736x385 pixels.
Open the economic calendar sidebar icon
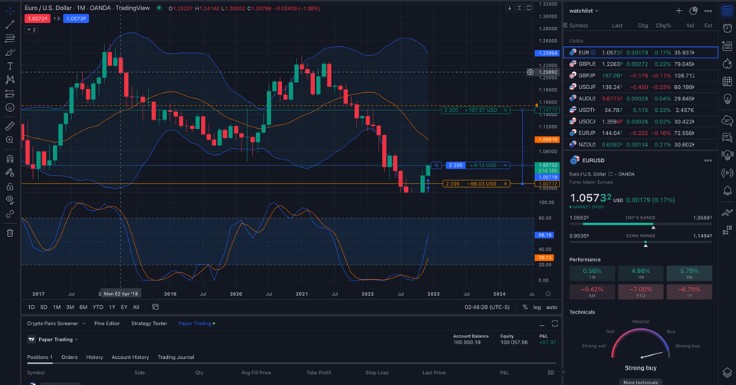[727, 81]
